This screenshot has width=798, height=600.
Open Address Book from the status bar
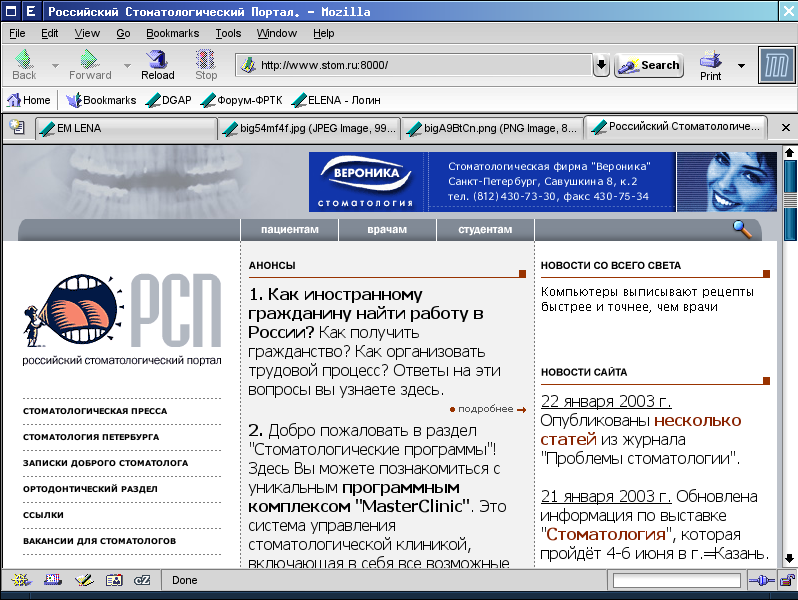pos(114,580)
